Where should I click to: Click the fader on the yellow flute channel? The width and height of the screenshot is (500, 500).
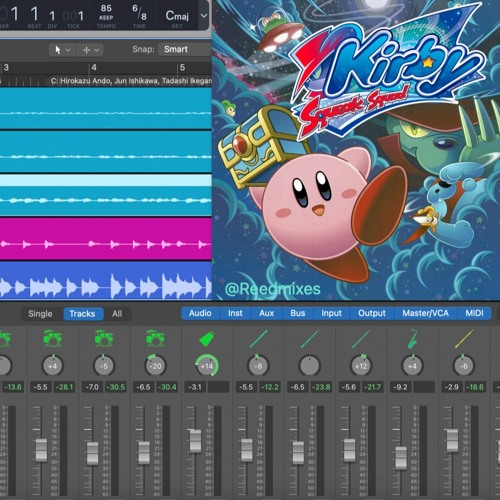coord(452,440)
